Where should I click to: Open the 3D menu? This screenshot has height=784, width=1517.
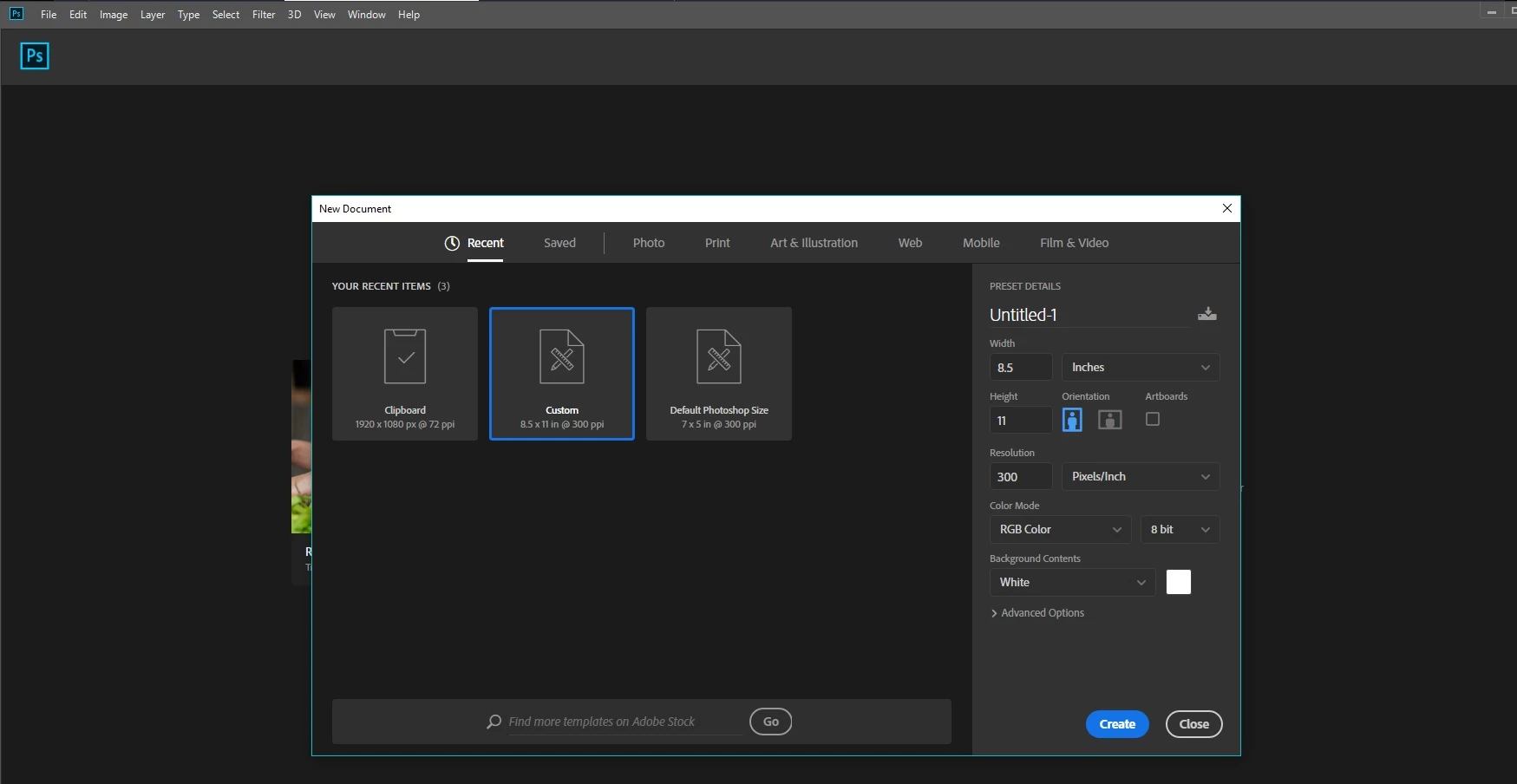(294, 15)
